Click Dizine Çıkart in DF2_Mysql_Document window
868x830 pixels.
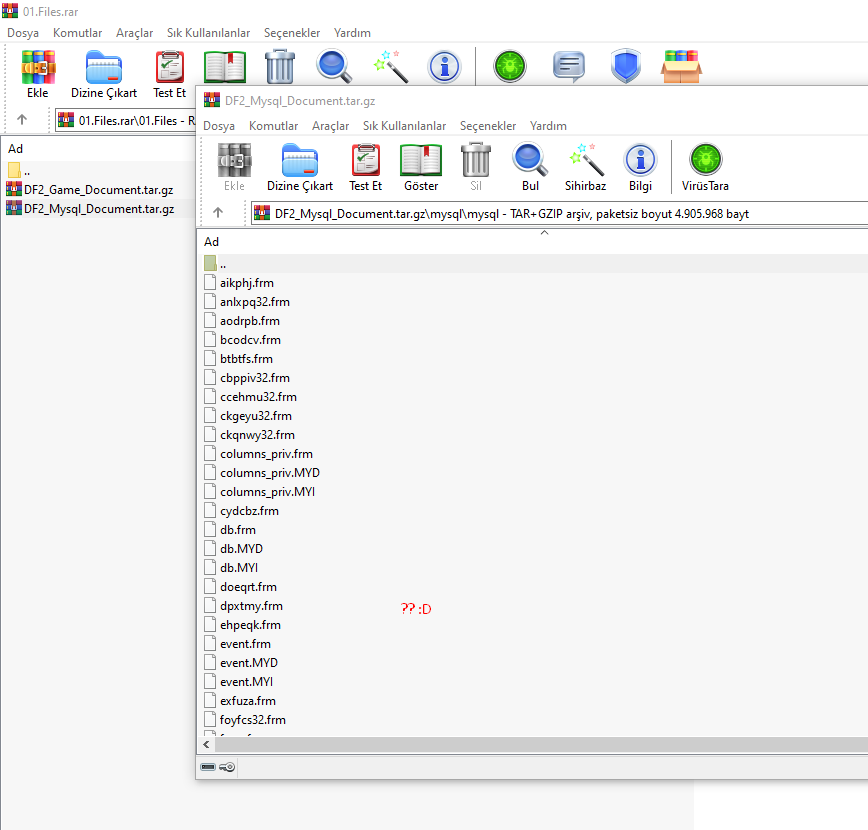click(x=300, y=167)
